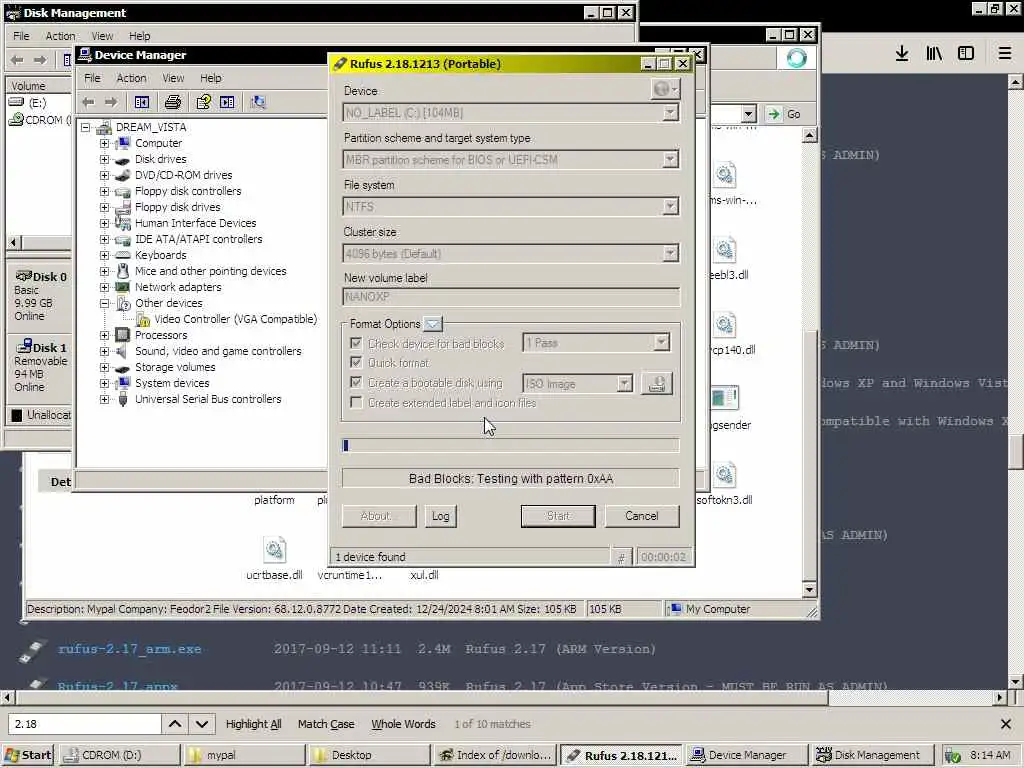The height and width of the screenshot is (768, 1024).
Task: Open Disk Management File menu
Action: pos(21,36)
